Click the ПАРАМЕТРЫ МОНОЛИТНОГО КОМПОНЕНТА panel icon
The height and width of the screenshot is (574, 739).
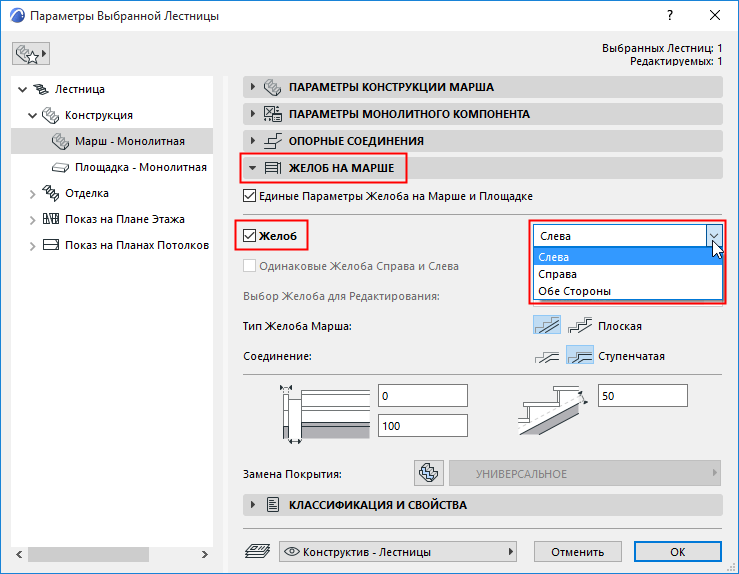[x=272, y=114]
